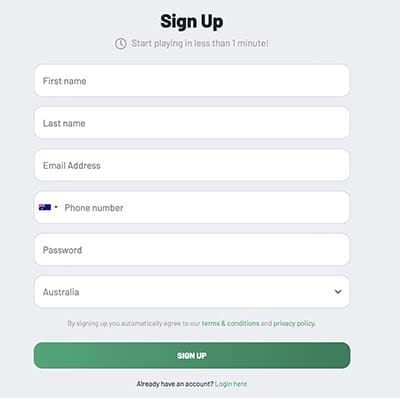The height and width of the screenshot is (398, 400).
Task: Select the Last name input box
Action: 192,123
